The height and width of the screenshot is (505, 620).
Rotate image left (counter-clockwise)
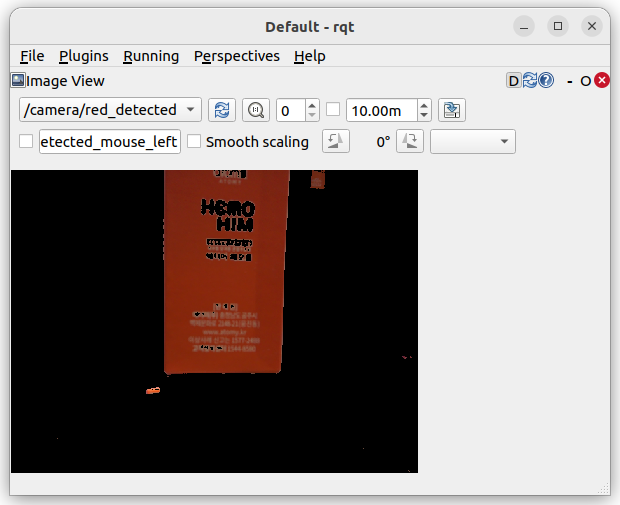tap(336, 141)
